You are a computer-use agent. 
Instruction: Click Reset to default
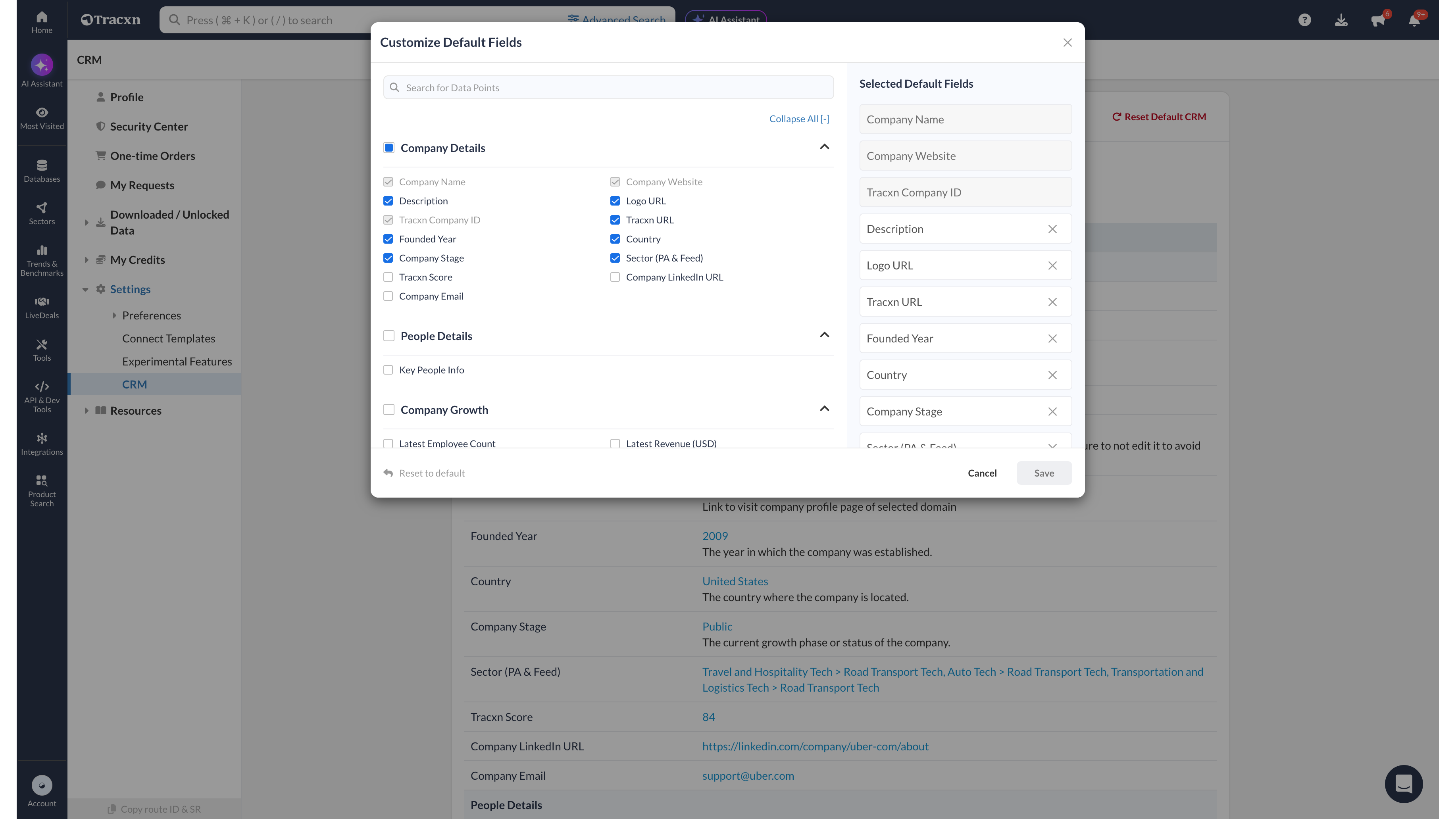click(425, 473)
